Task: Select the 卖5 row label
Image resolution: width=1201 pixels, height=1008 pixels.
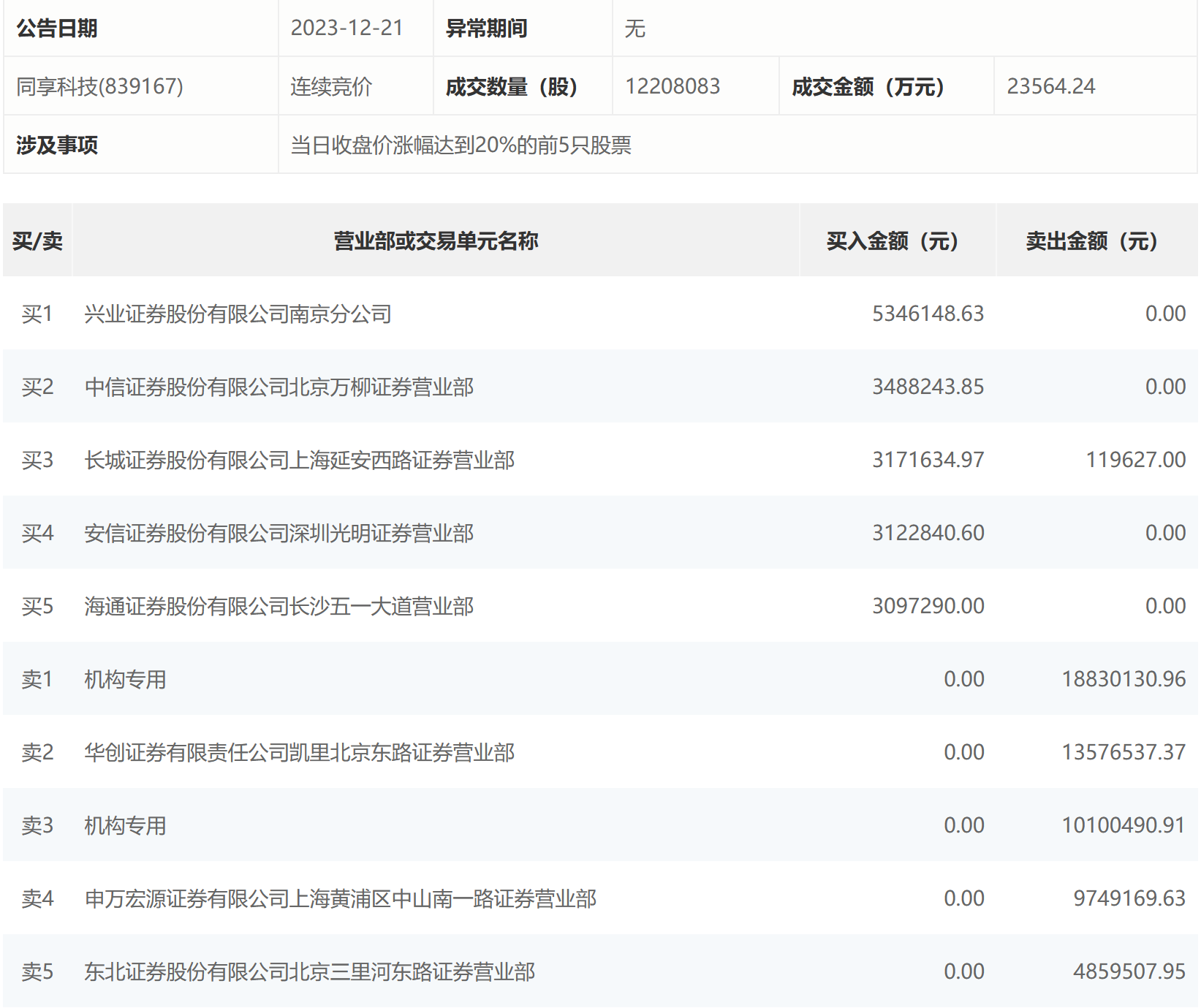Action: (x=37, y=971)
